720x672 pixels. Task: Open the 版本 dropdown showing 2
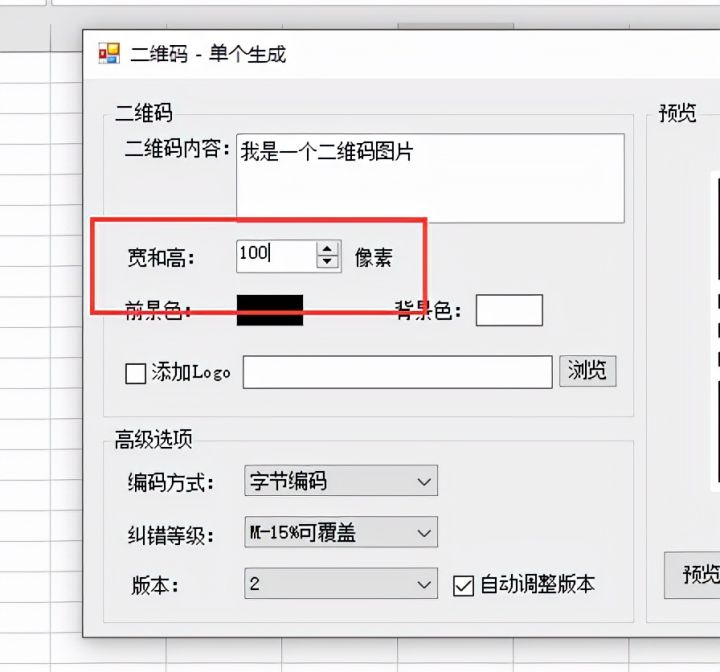click(341, 583)
